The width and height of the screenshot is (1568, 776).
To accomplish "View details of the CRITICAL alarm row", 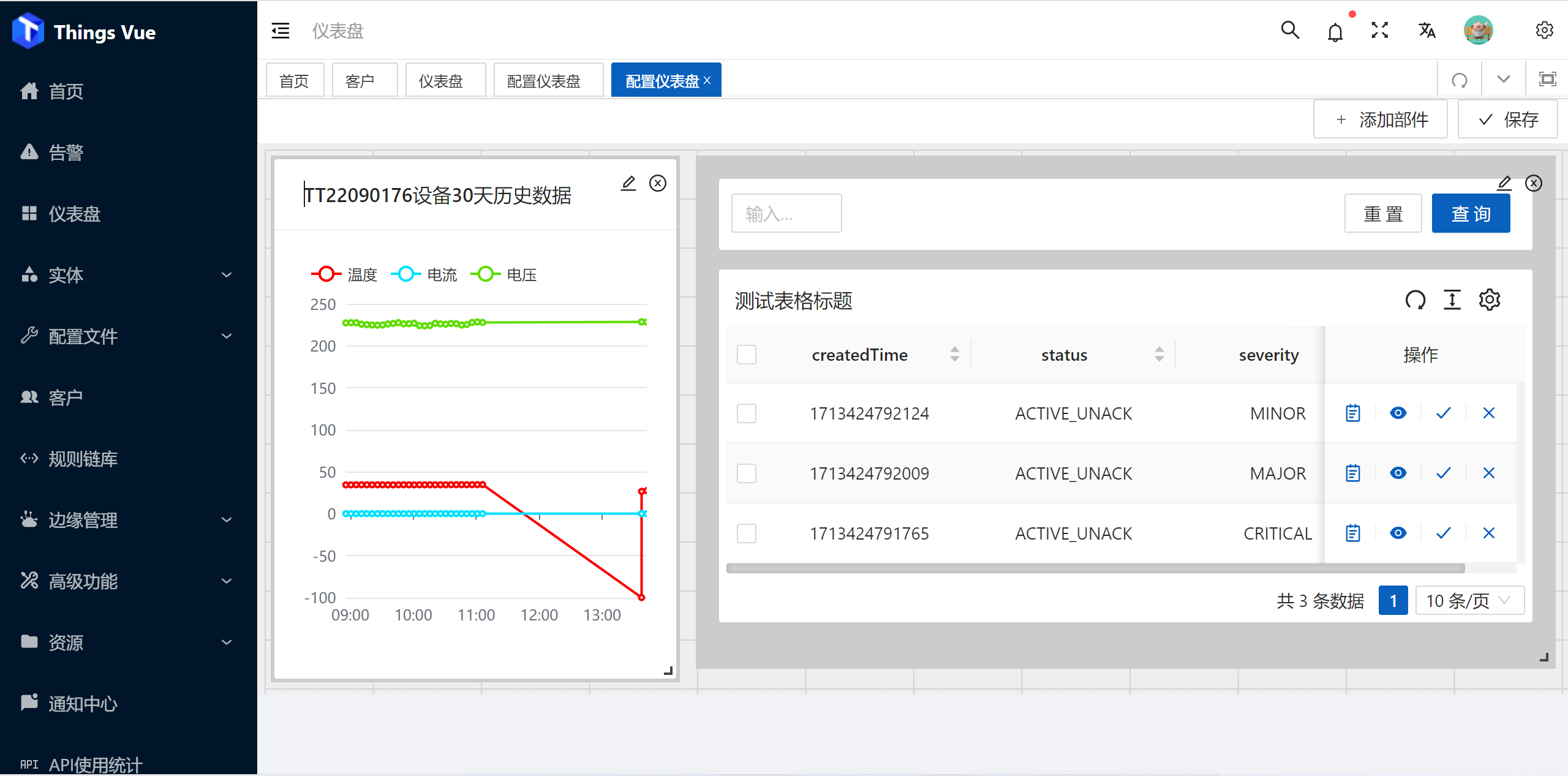I will (1398, 533).
